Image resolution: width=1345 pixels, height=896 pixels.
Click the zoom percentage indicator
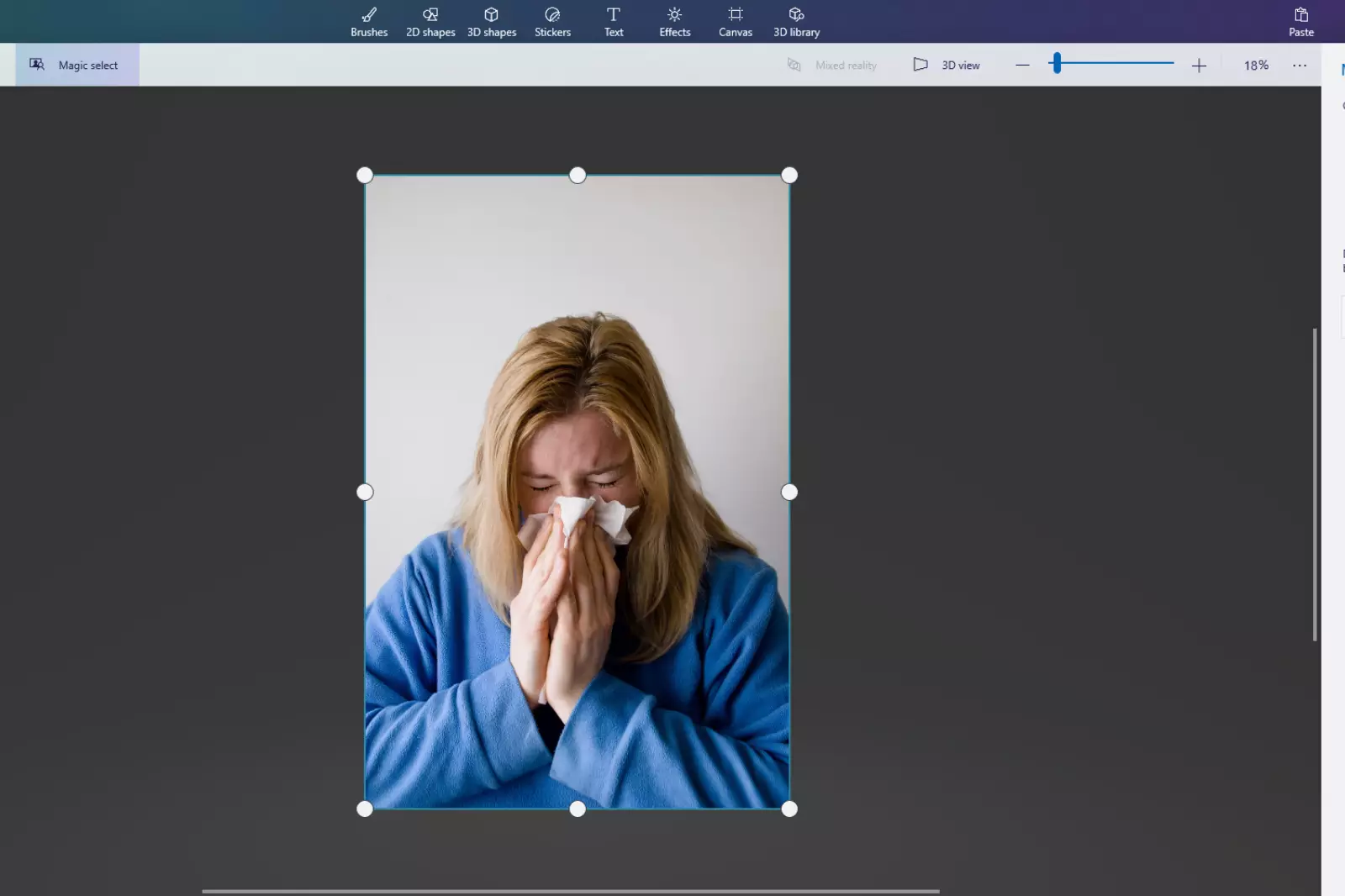1255,65
